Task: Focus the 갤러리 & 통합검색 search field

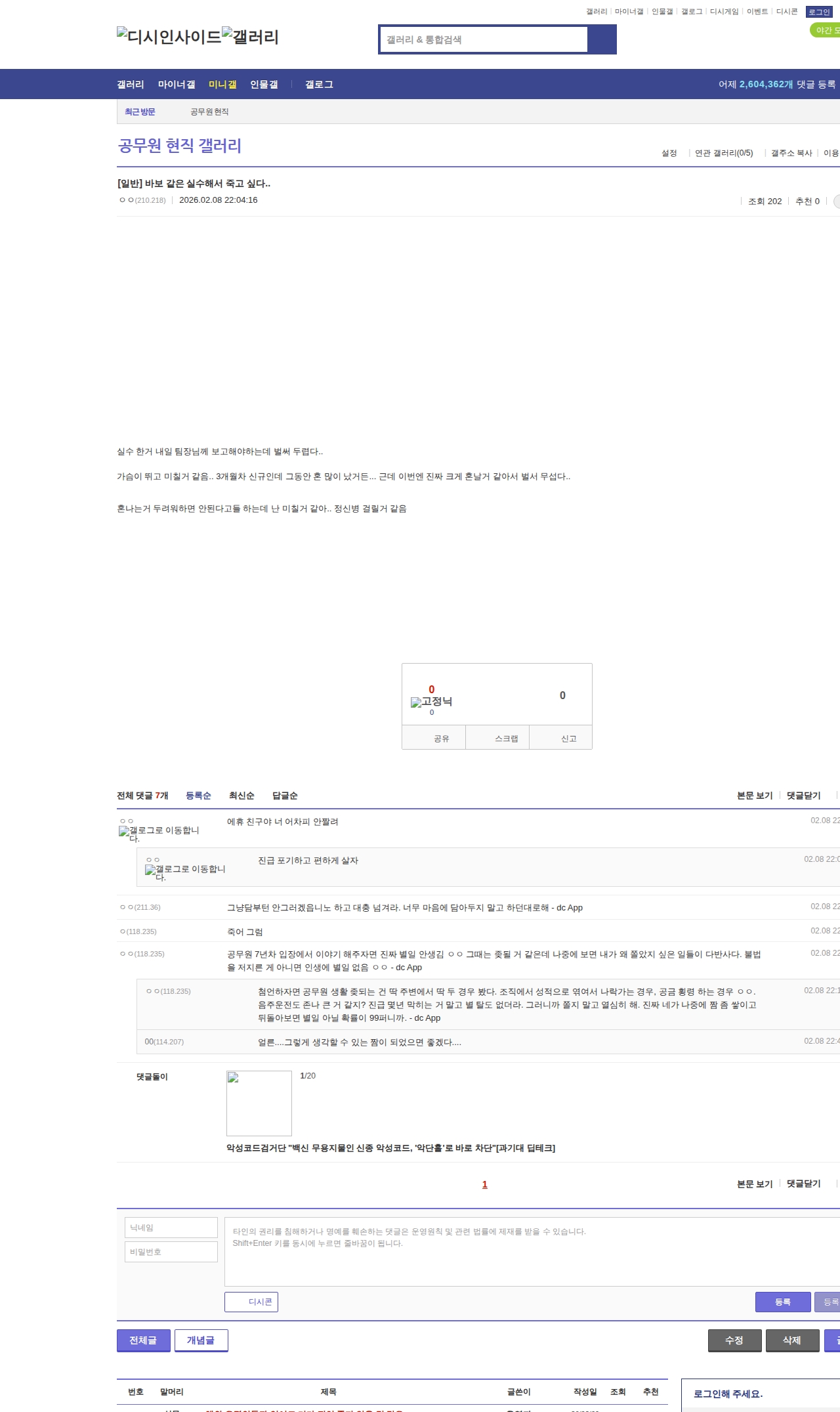Action: [x=484, y=39]
